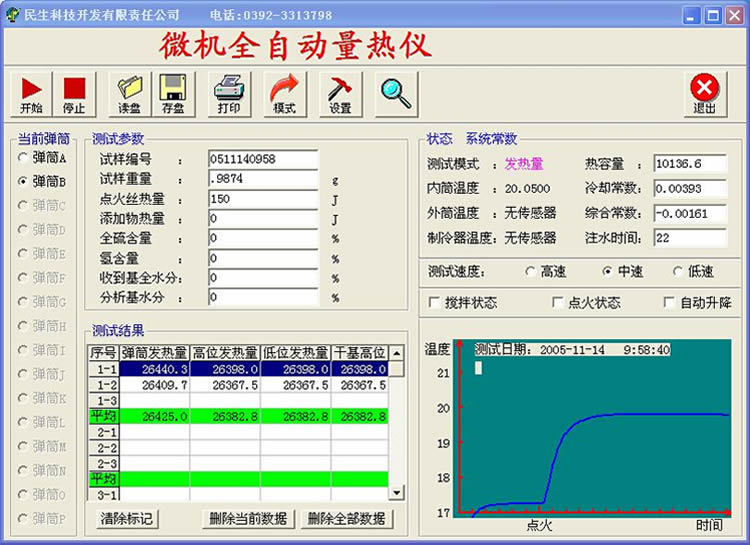Click the 试样编号 input field
The width and height of the screenshot is (750, 545).
(263, 159)
